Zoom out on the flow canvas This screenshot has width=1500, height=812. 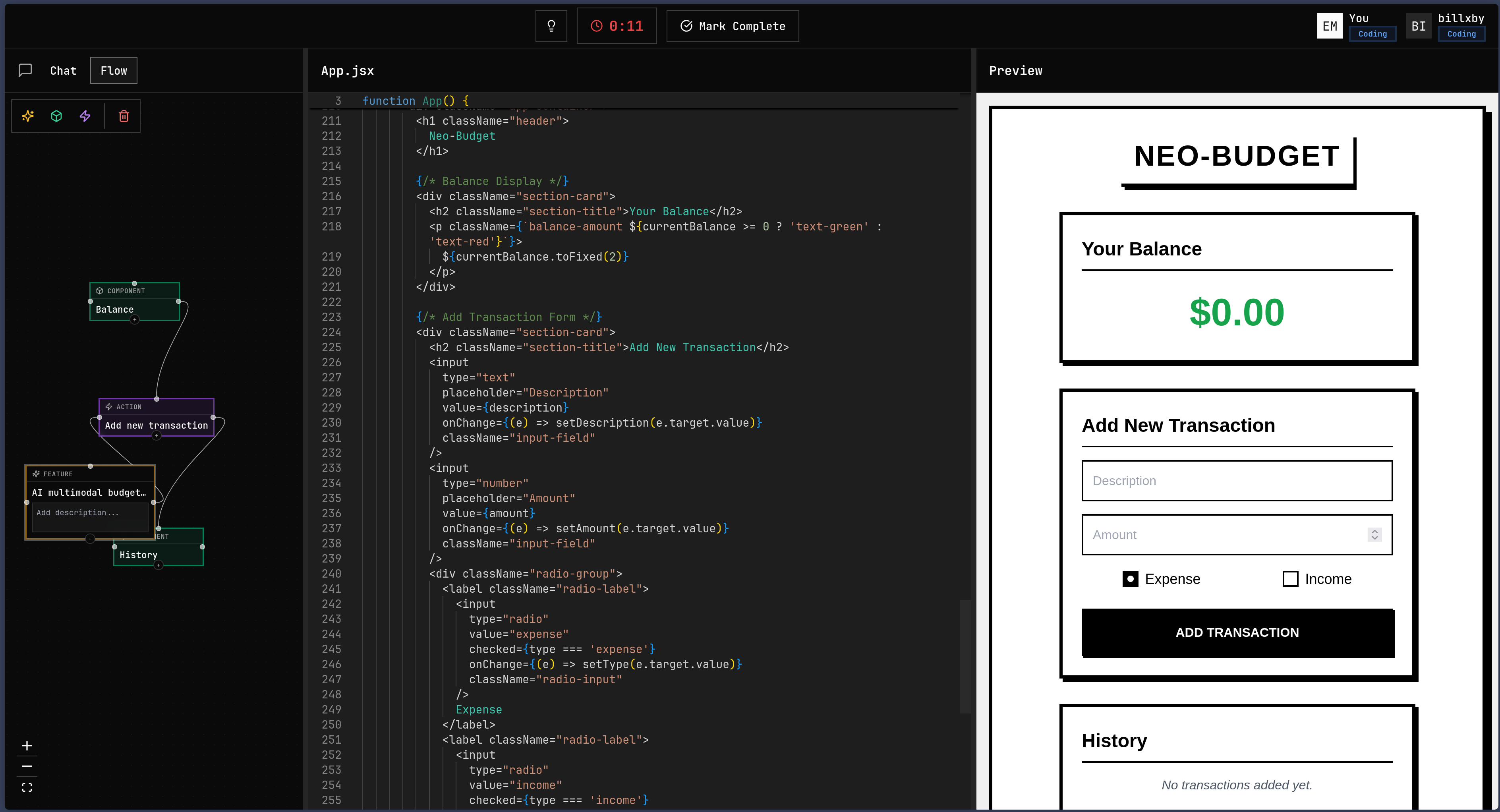click(x=27, y=767)
